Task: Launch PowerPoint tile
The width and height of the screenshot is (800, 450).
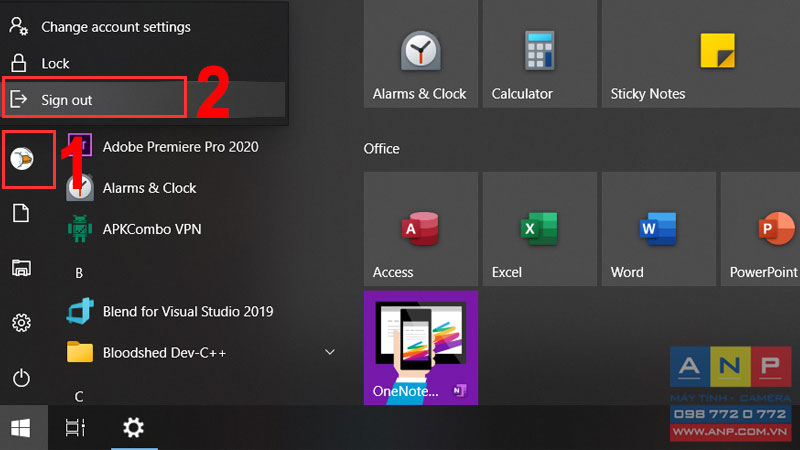Action: pyautogui.click(x=760, y=229)
